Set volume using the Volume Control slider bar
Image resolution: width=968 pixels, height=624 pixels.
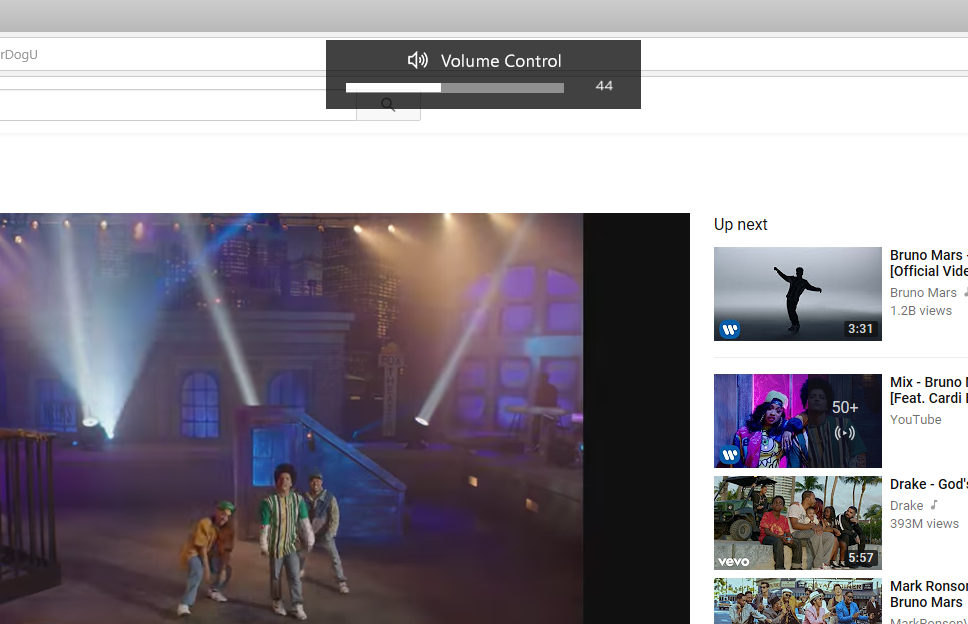tap(454, 88)
